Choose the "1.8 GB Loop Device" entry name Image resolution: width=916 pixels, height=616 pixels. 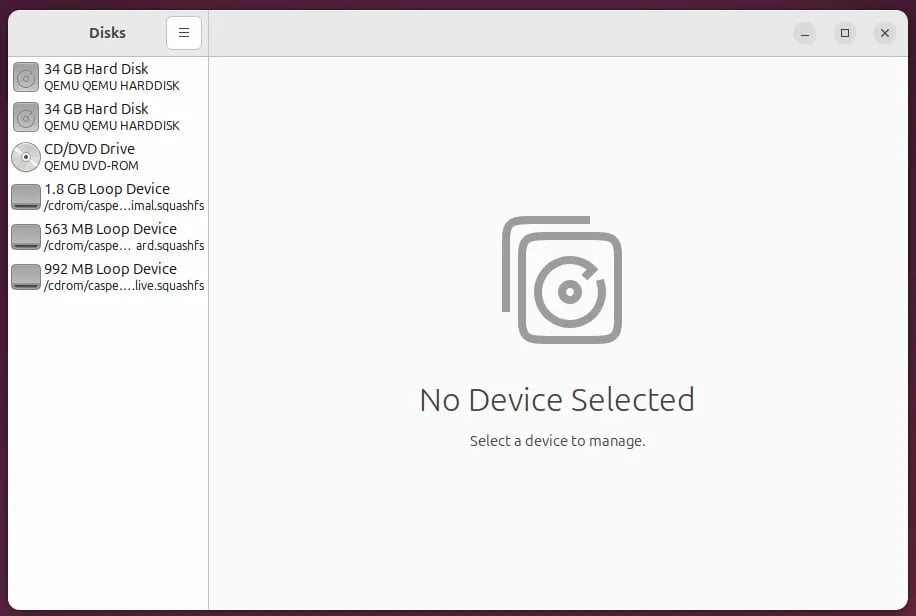(x=107, y=189)
